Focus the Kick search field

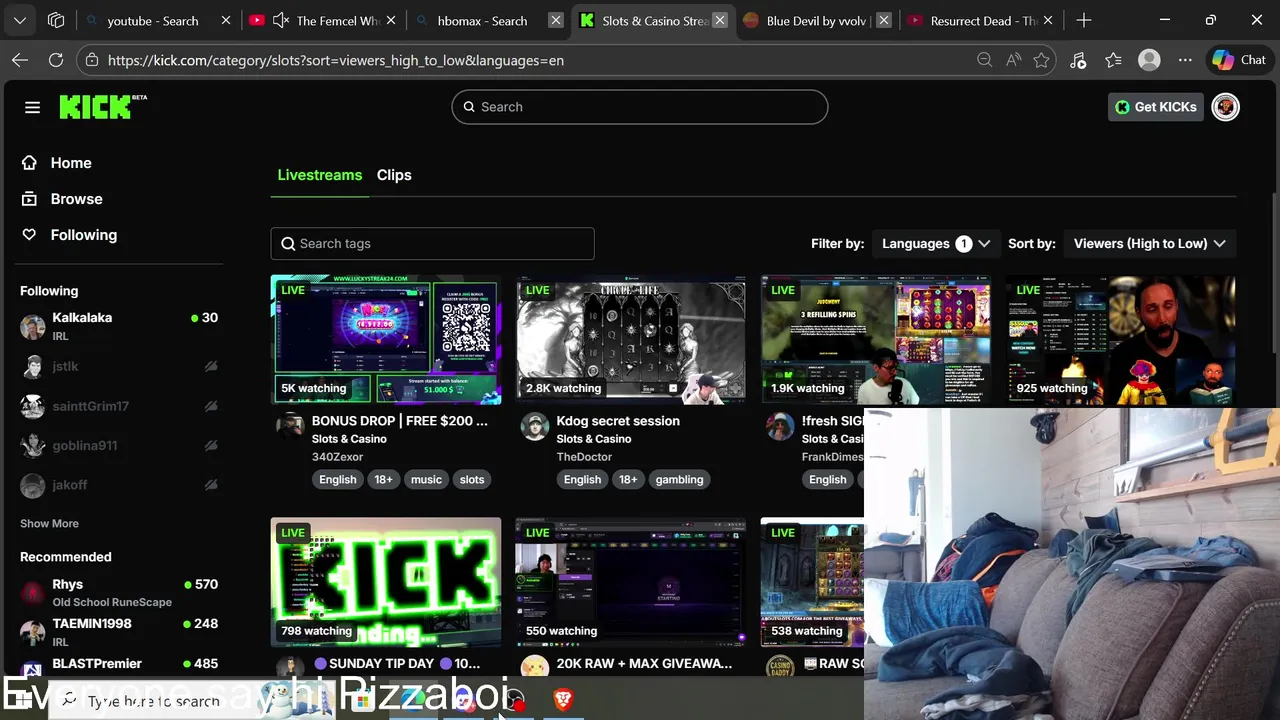point(640,107)
